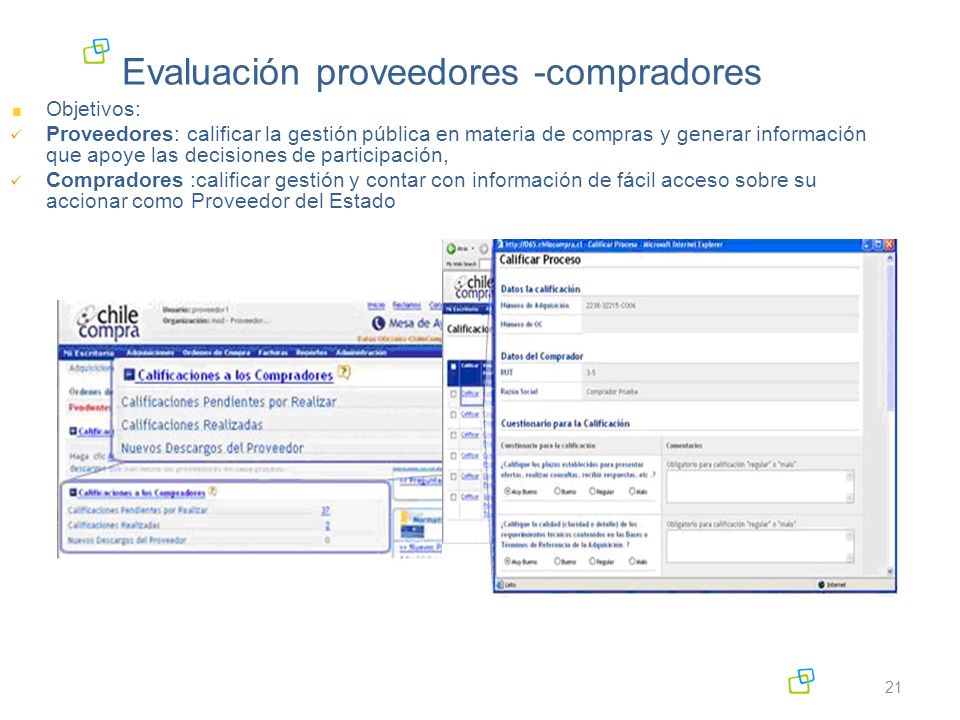The width and height of the screenshot is (960, 720).
Task: Tick checkbox on third Calificar row
Action: point(454,435)
